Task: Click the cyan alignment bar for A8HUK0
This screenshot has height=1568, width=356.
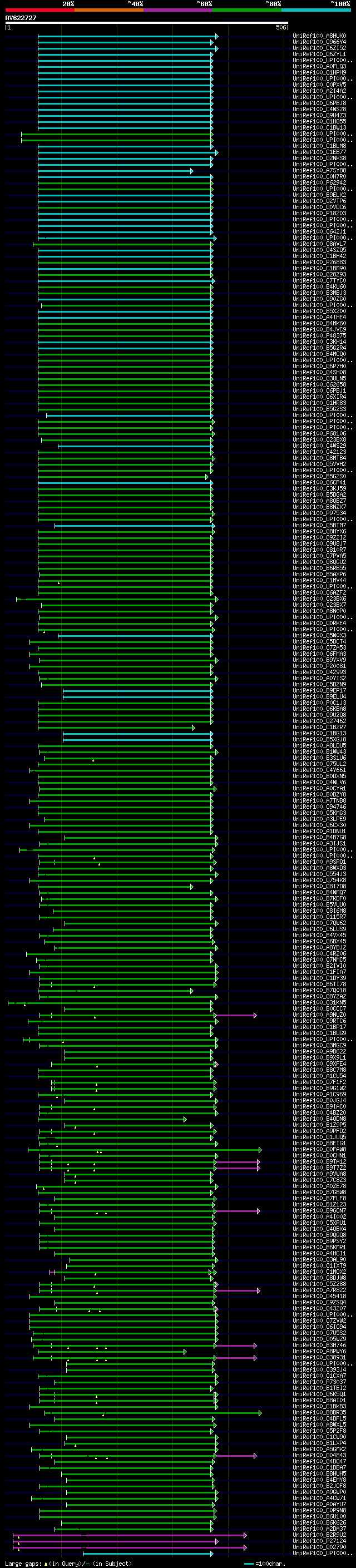Action: pyautogui.click(x=128, y=36)
